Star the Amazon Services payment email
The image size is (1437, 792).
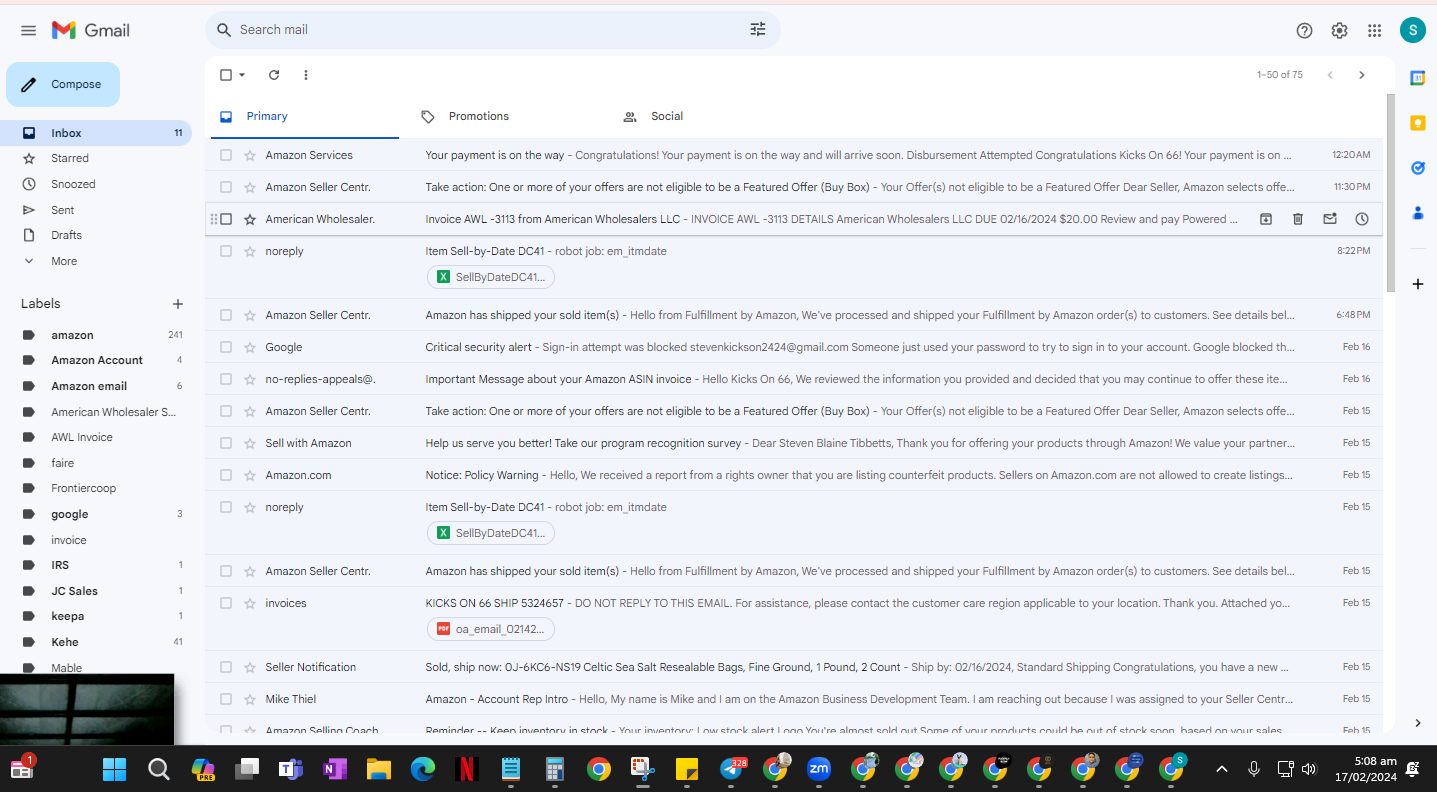pos(250,155)
